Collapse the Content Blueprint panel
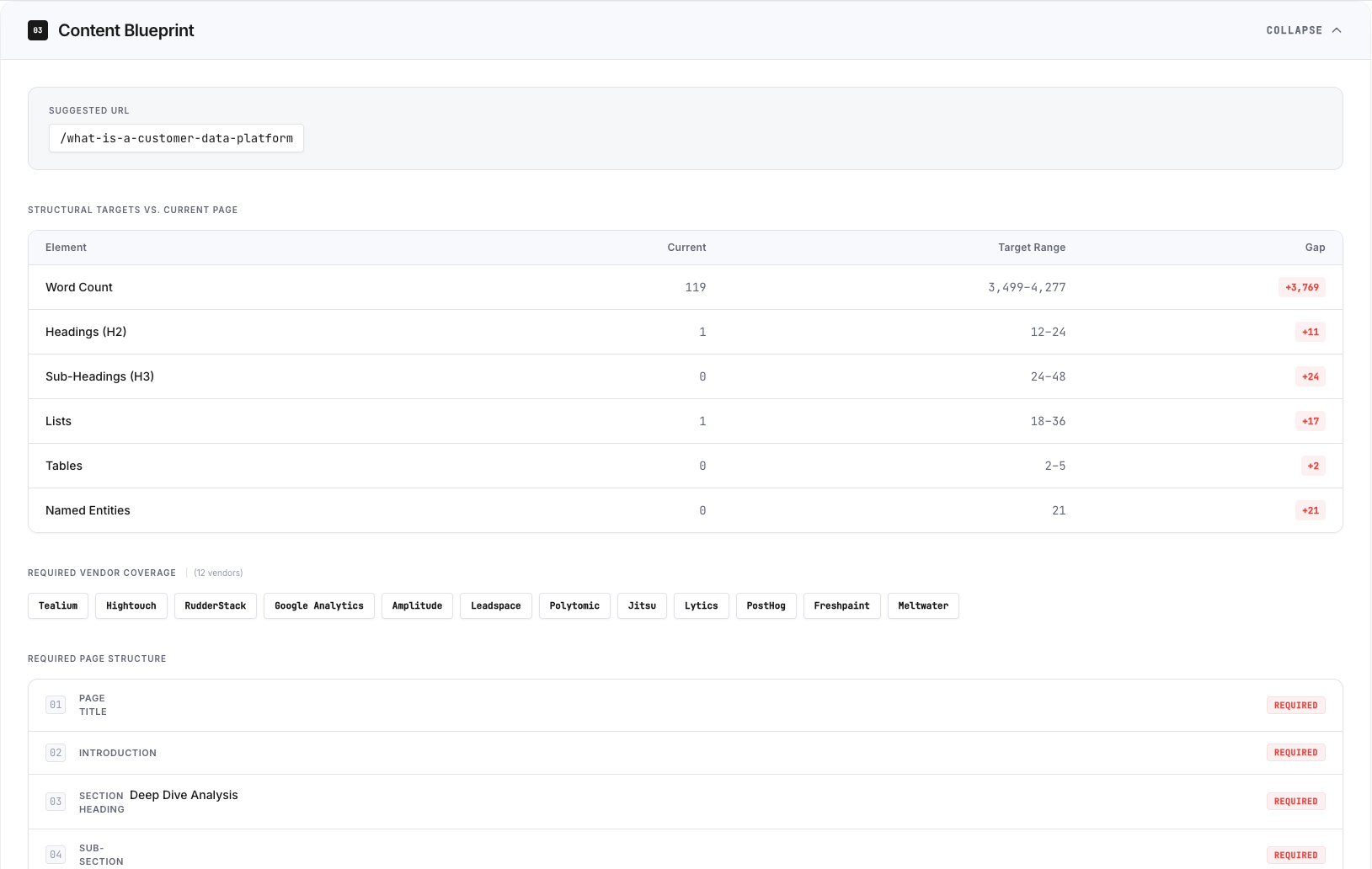This screenshot has height=869, width=1372. [1303, 29]
